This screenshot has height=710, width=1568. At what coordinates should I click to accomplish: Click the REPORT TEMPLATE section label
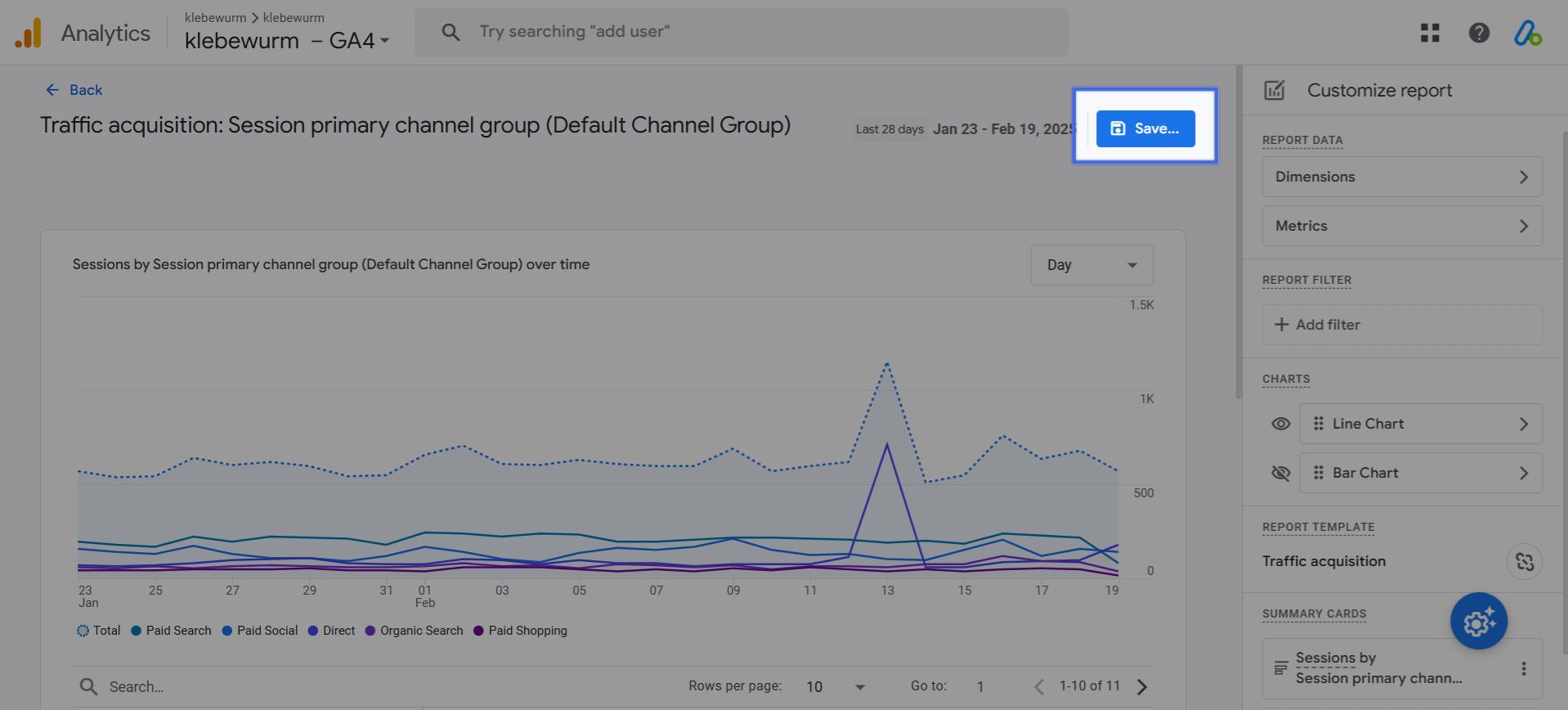pos(1318,527)
